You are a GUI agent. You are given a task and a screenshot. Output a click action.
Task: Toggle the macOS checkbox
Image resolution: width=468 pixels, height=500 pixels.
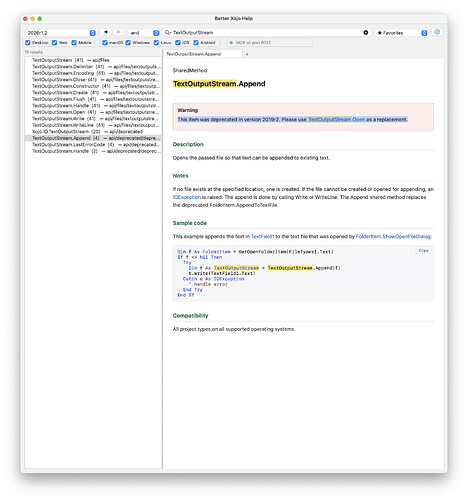[105, 43]
